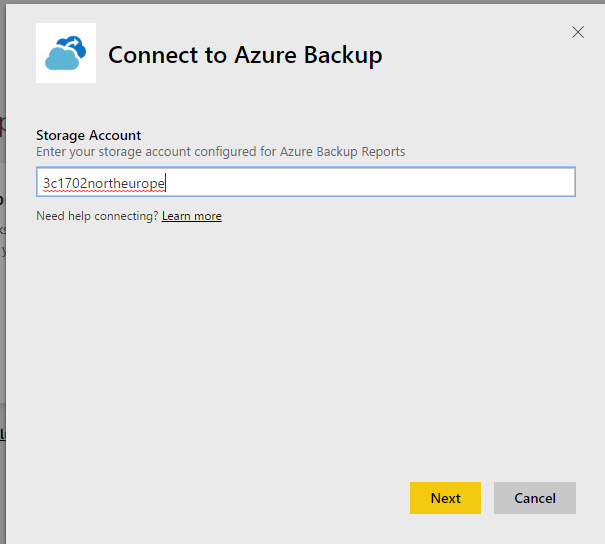Click the 'Connect to Azure Backup' title
Screen dimensions: 605x544
point(245,54)
